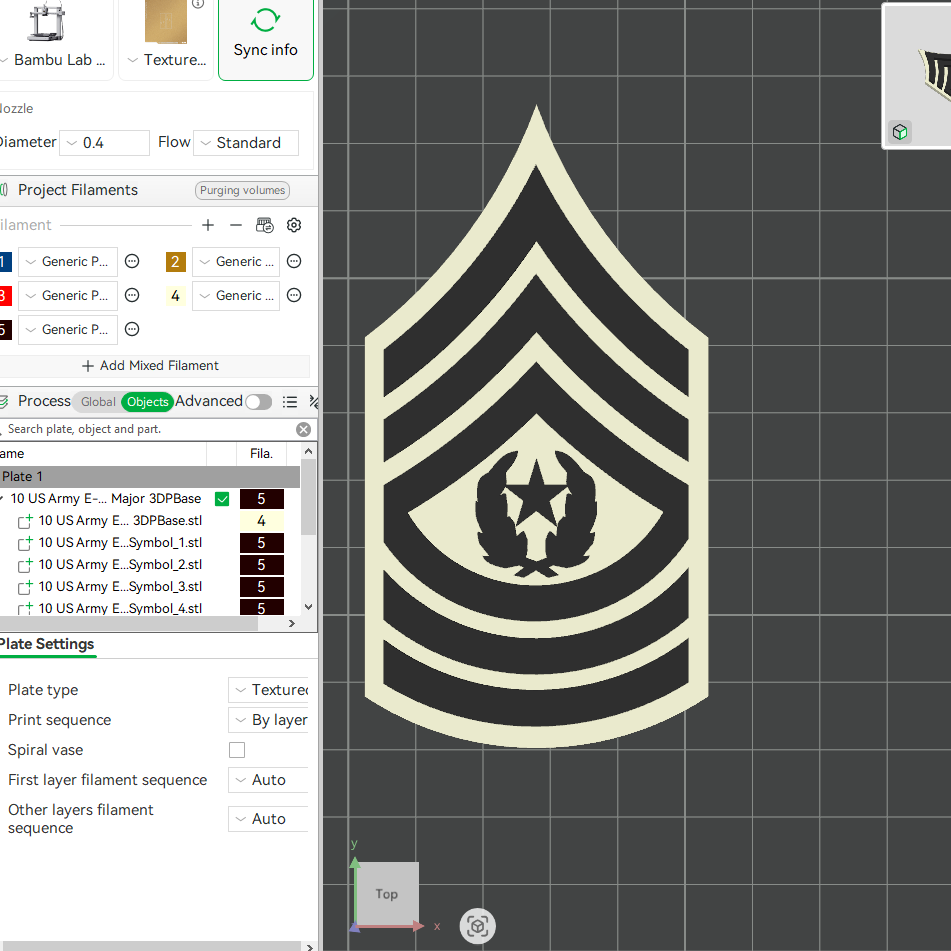Open Other layers filament sequence dropdown
Screen dimensions: 951x951
click(268, 819)
